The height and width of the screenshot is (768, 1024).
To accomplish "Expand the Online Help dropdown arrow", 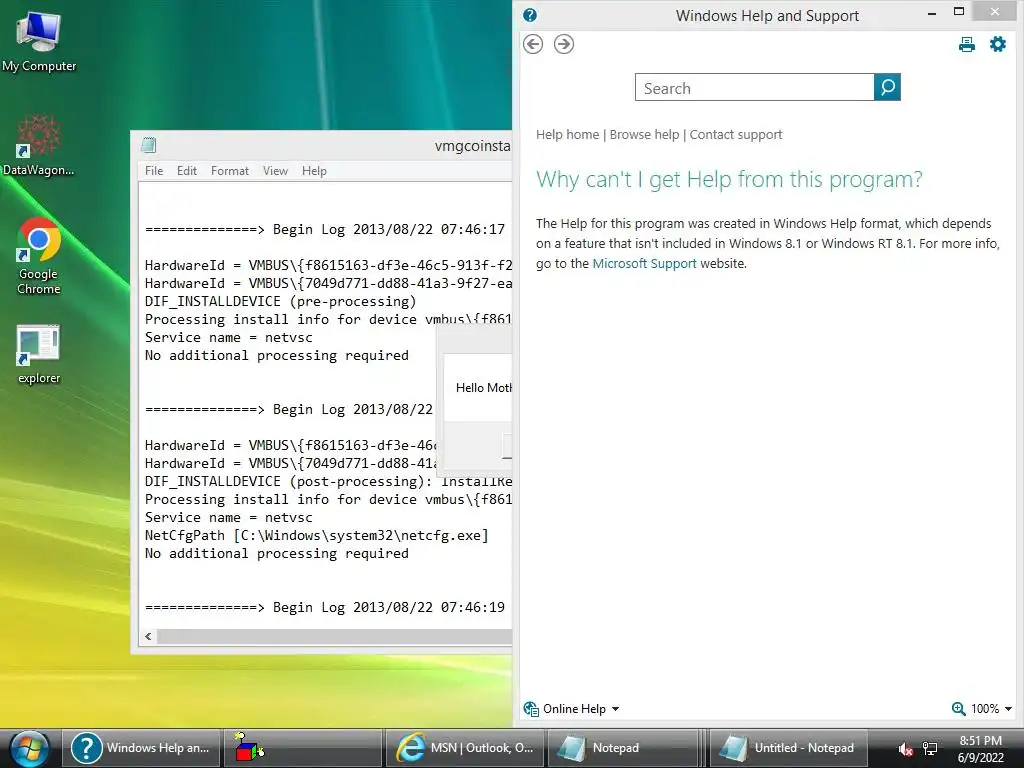I will click(615, 709).
